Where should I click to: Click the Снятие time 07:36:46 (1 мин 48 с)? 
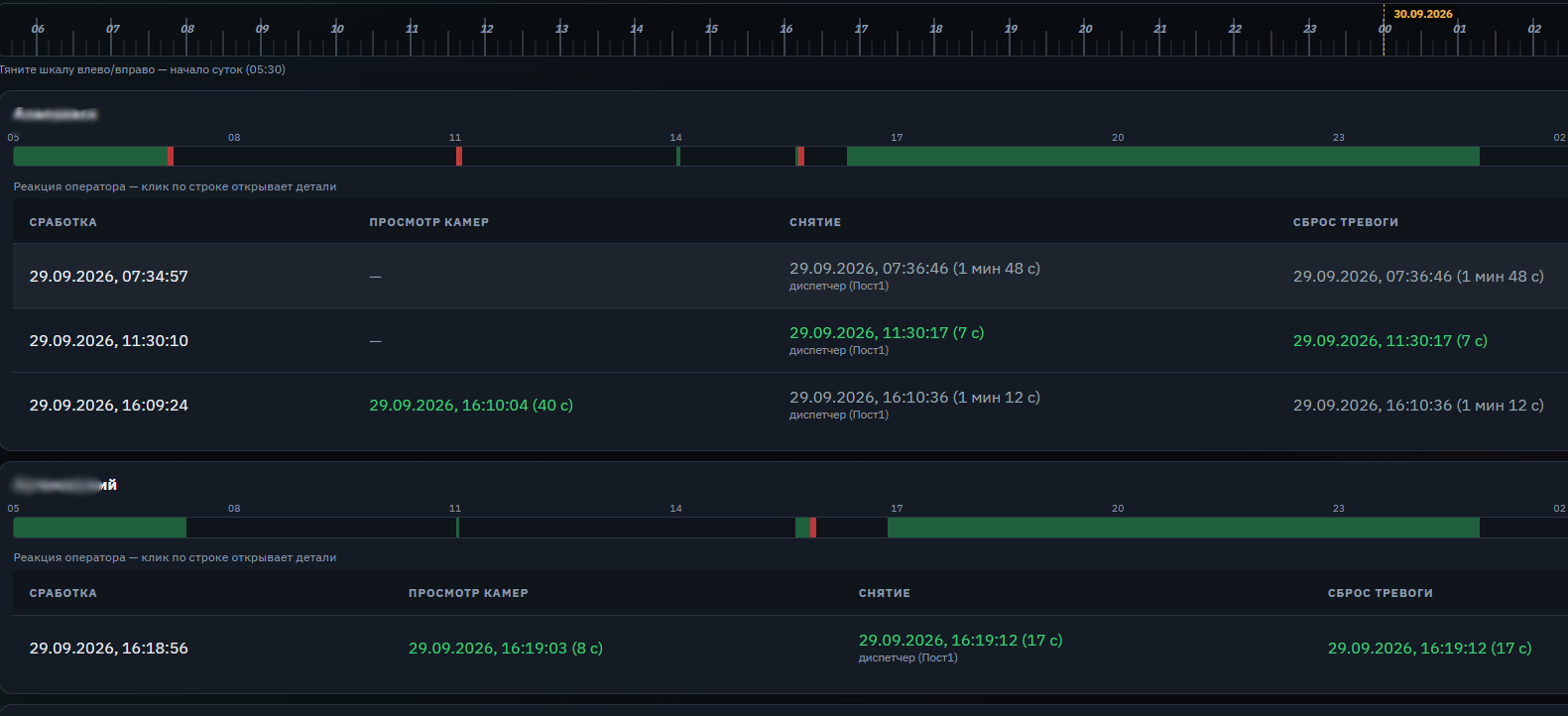pyautogui.click(x=914, y=268)
